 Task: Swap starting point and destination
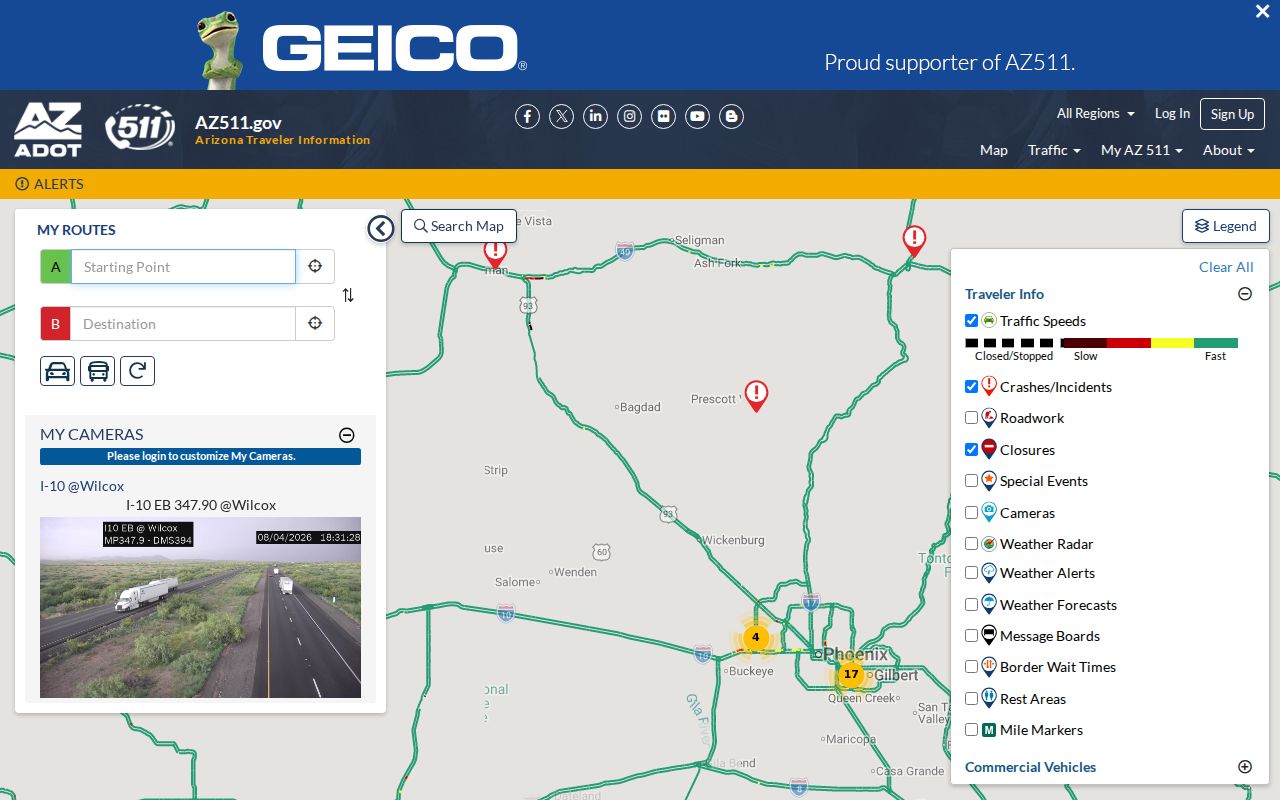coord(348,295)
